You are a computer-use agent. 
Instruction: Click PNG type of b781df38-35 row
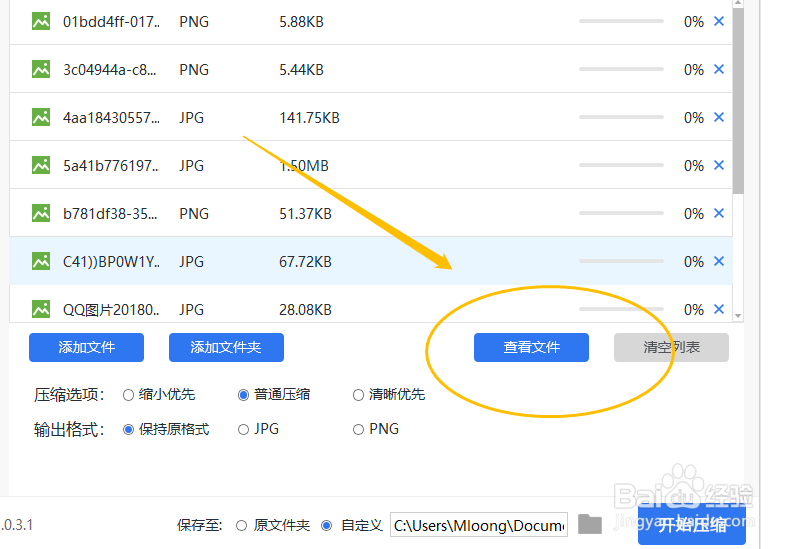point(194,214)
